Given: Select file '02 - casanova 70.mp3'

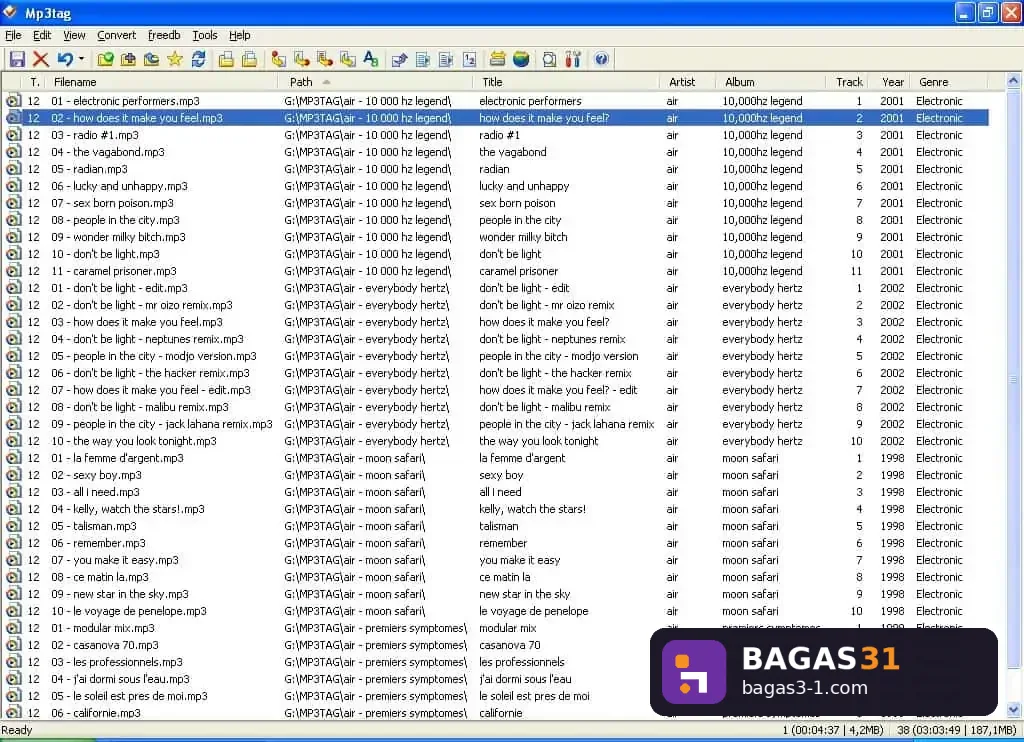Looking at the screenshot, I should point(104,645).
